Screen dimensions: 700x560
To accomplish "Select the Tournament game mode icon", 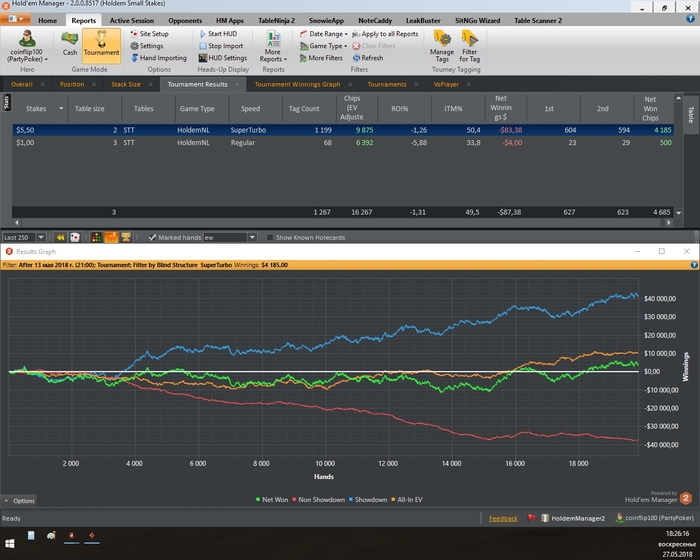I will pos(101,45).
